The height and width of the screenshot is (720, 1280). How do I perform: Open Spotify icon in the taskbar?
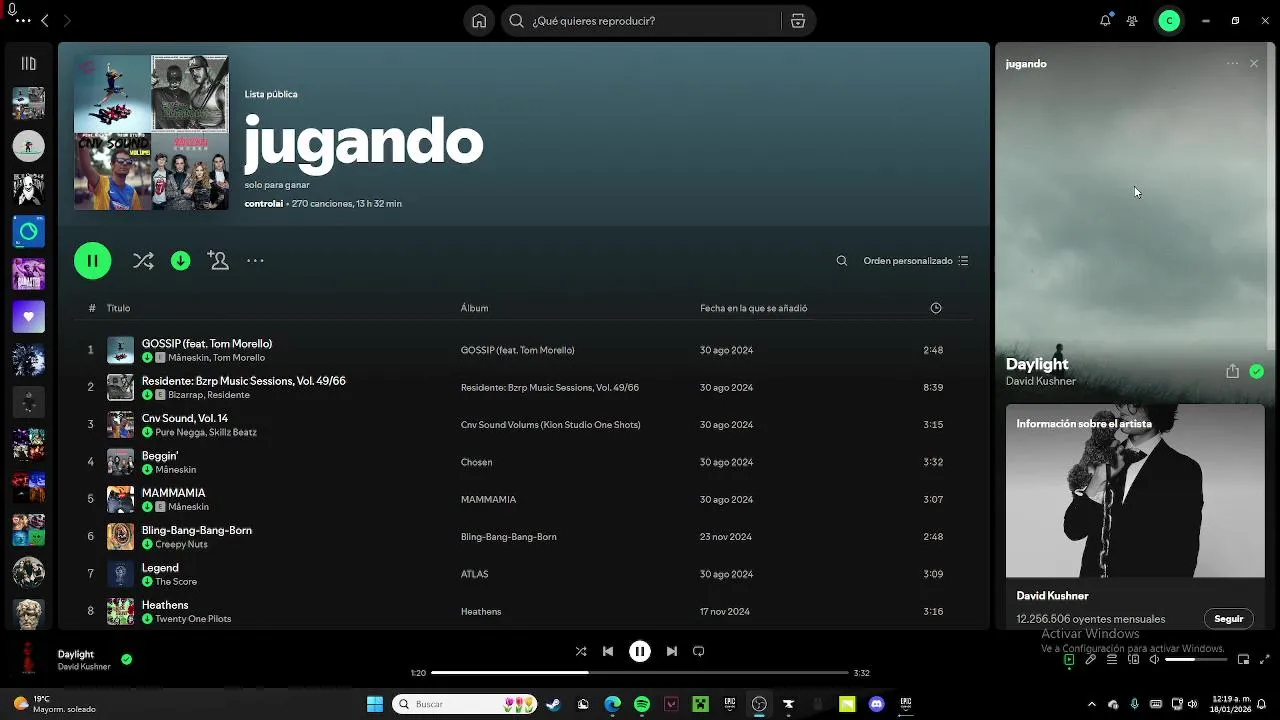642,704
